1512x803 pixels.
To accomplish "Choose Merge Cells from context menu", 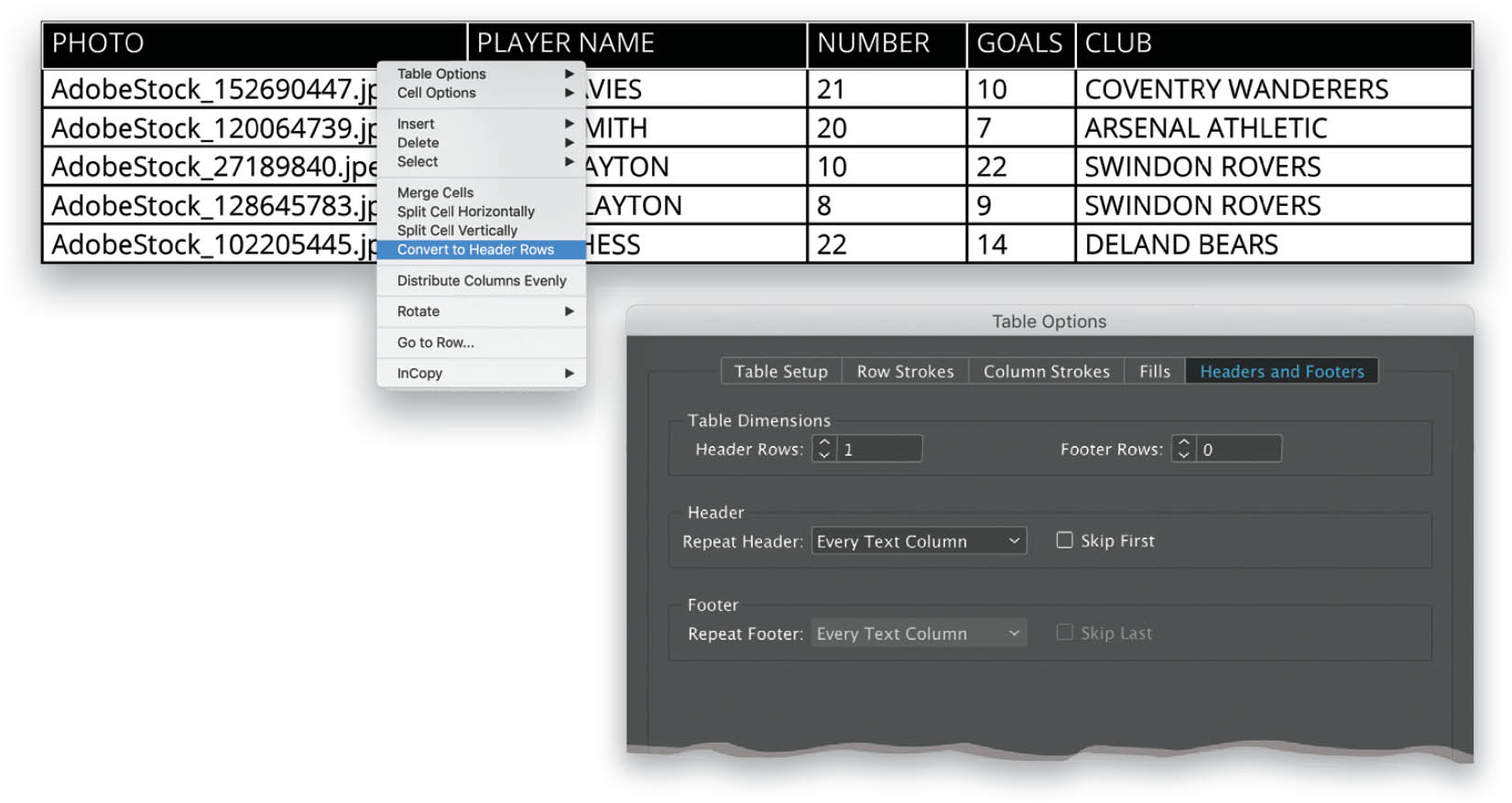I will [x=481, y=192].
